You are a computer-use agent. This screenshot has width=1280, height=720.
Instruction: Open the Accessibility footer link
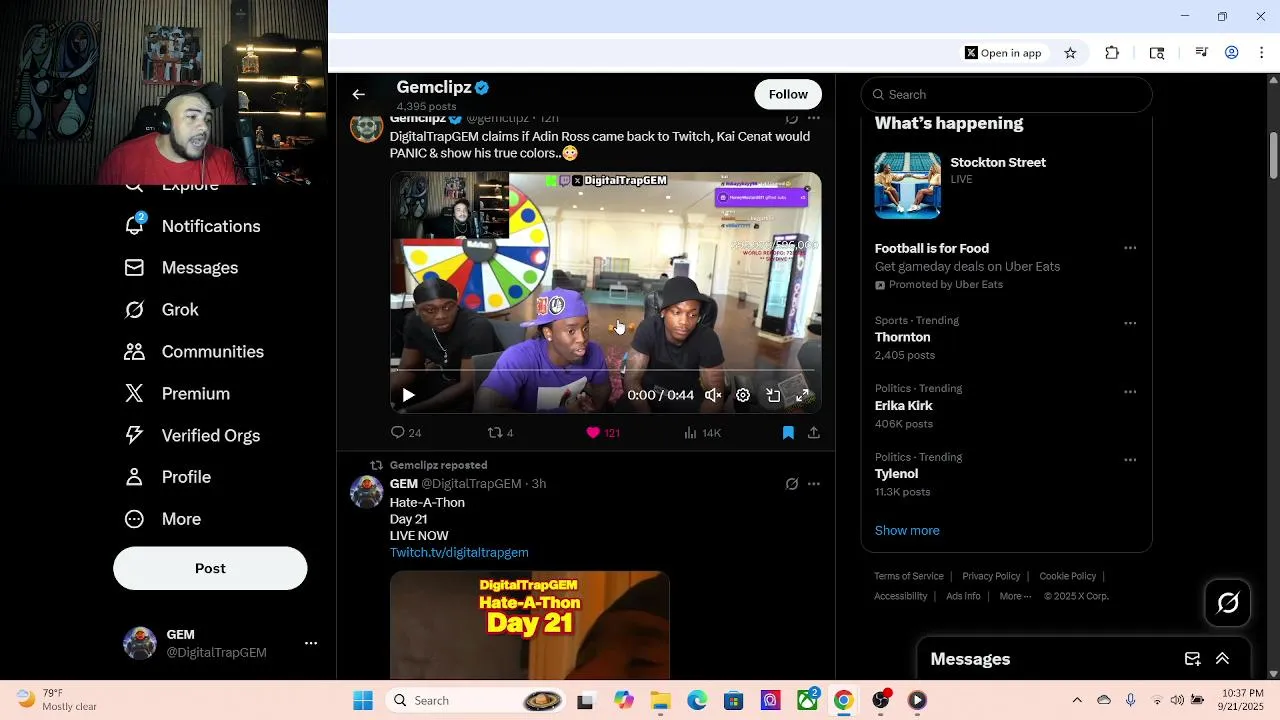coord(901,596)
